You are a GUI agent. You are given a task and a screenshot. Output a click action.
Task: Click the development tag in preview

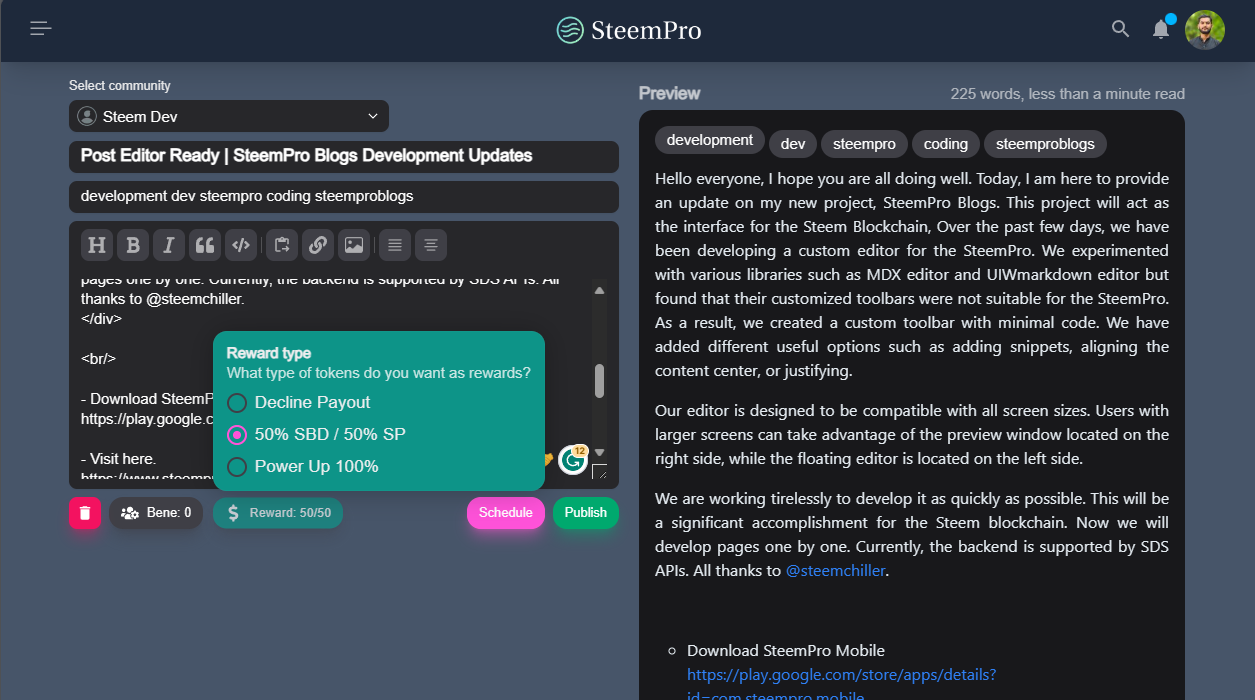coord(710,140)
